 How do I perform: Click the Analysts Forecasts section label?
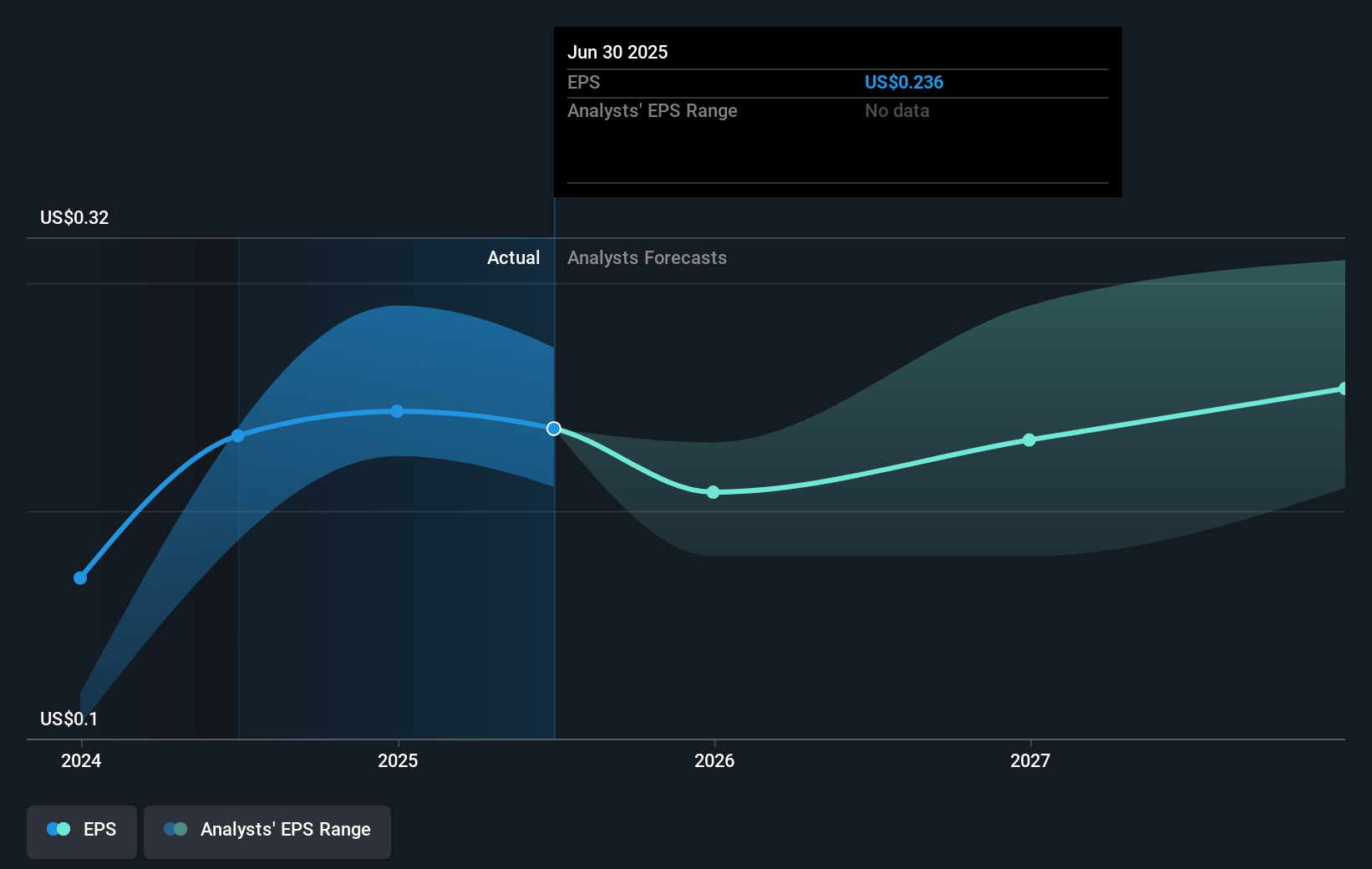pyautogui.click(x=648, y=257)
